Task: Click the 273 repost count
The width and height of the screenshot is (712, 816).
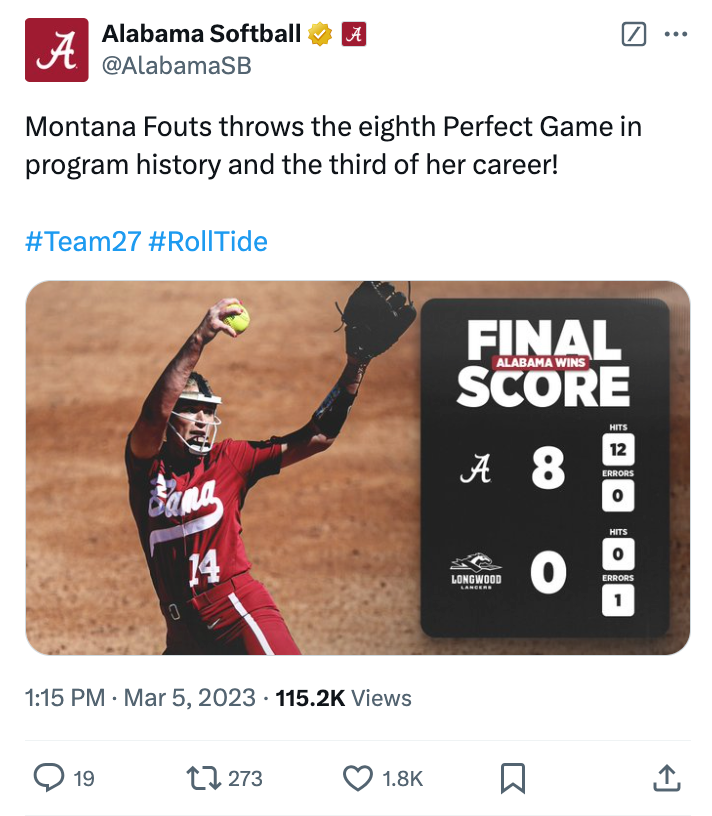Action: (x=246, y=778)
